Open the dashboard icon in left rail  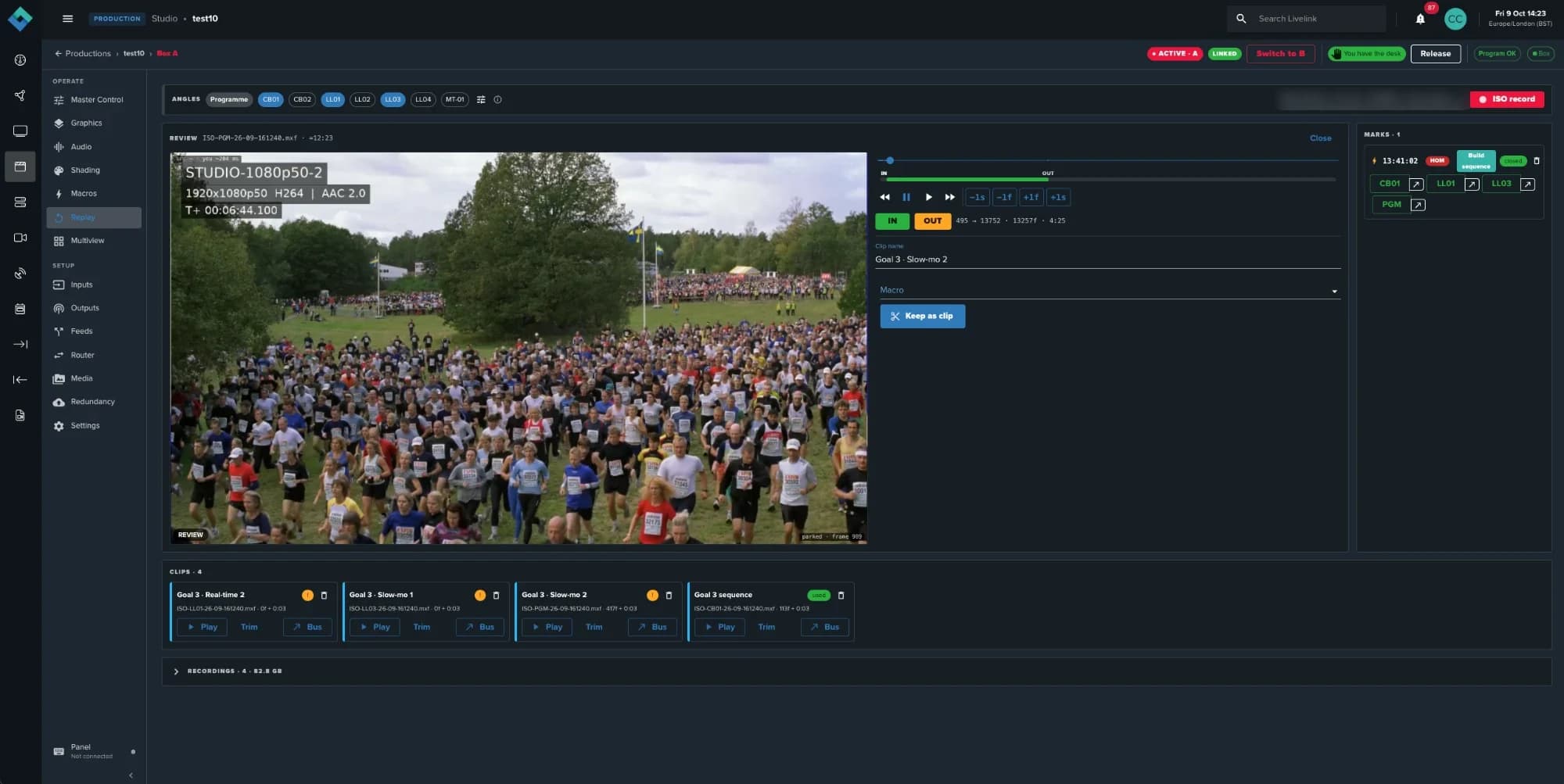point(20,60)
